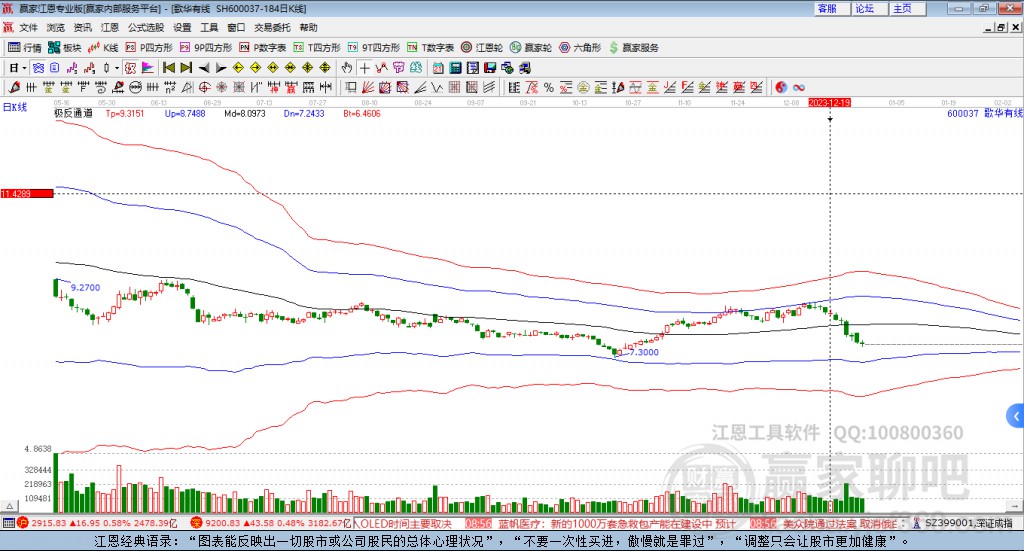The image size is (1024, 551).
Task: Toggle the K线 candlestick view button
Action: 104,47
